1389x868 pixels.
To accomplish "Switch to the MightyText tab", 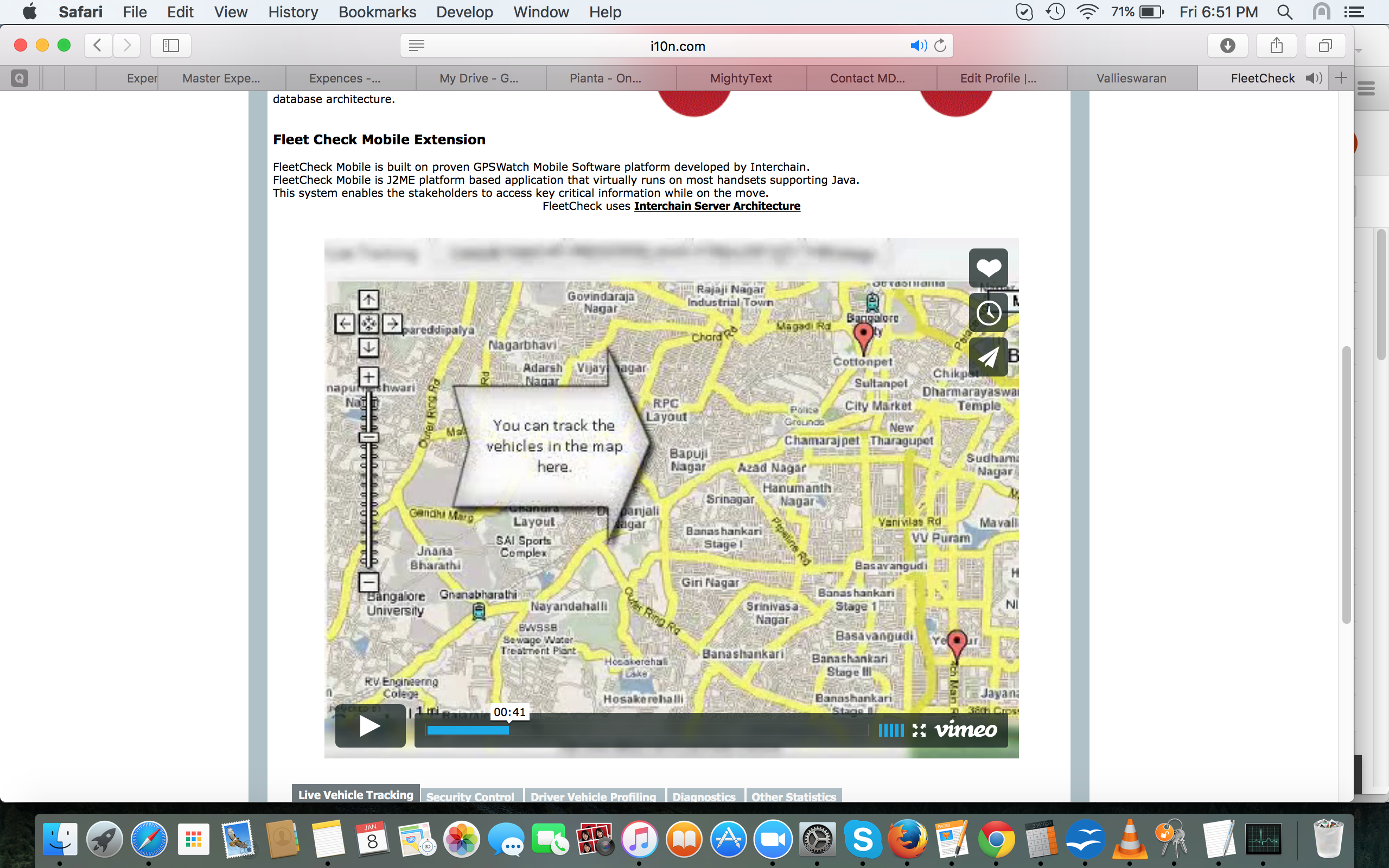I will pos(741,78).
